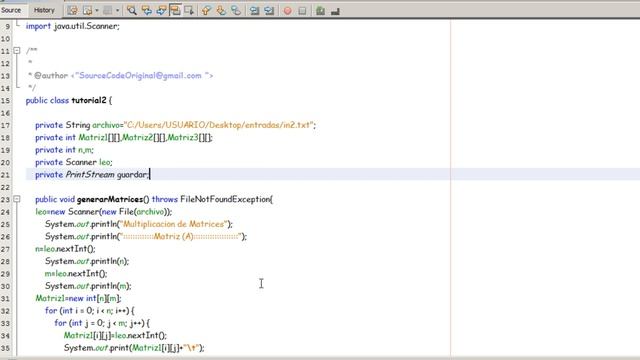This screenshot has height=360, width=640.
Task: Go to Next Bookmark icon
Action: pos(221,11)
